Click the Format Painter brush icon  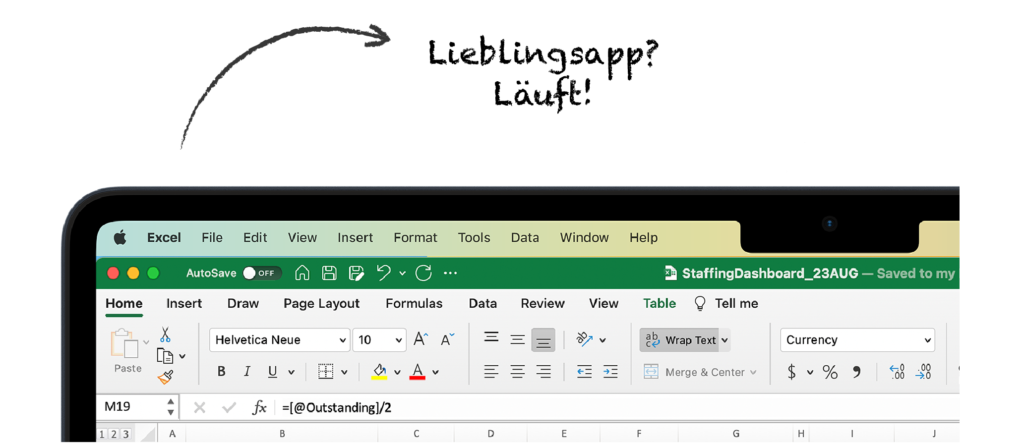(x=165, y=377)
